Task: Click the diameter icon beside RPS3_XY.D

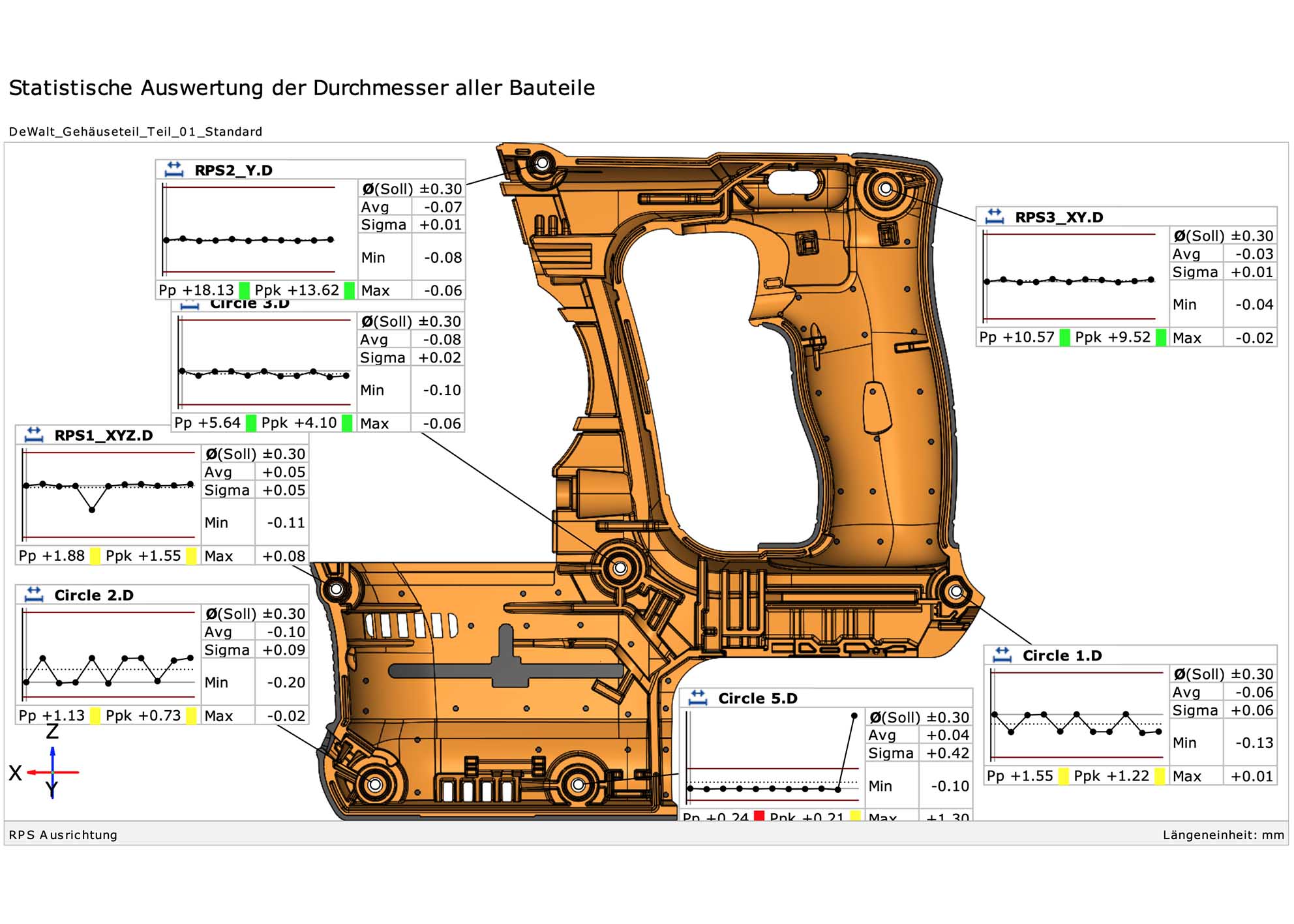Action: coord(994,216)
